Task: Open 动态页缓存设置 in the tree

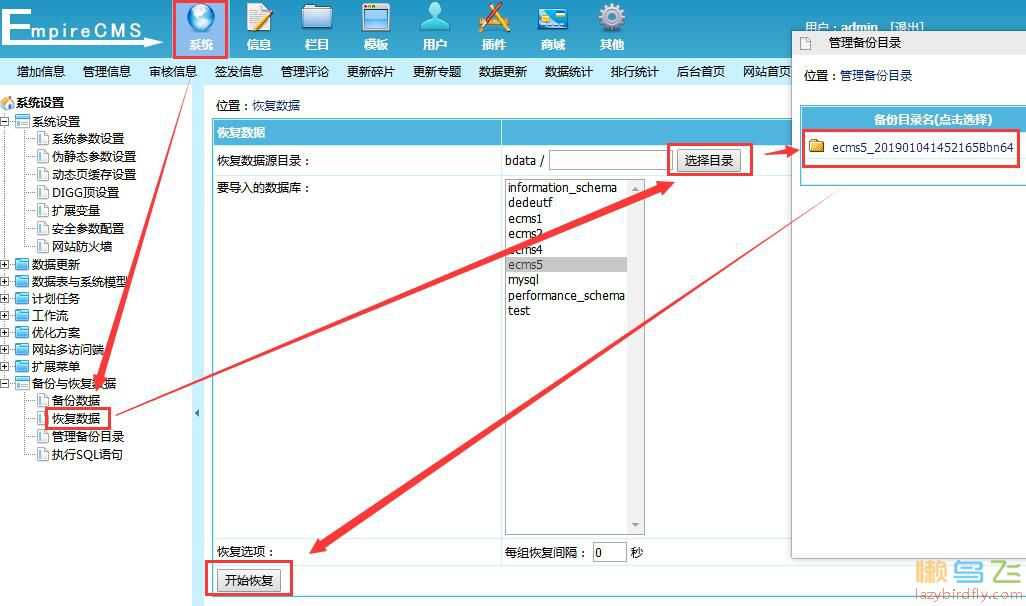Action: click(x=94, y=175)
